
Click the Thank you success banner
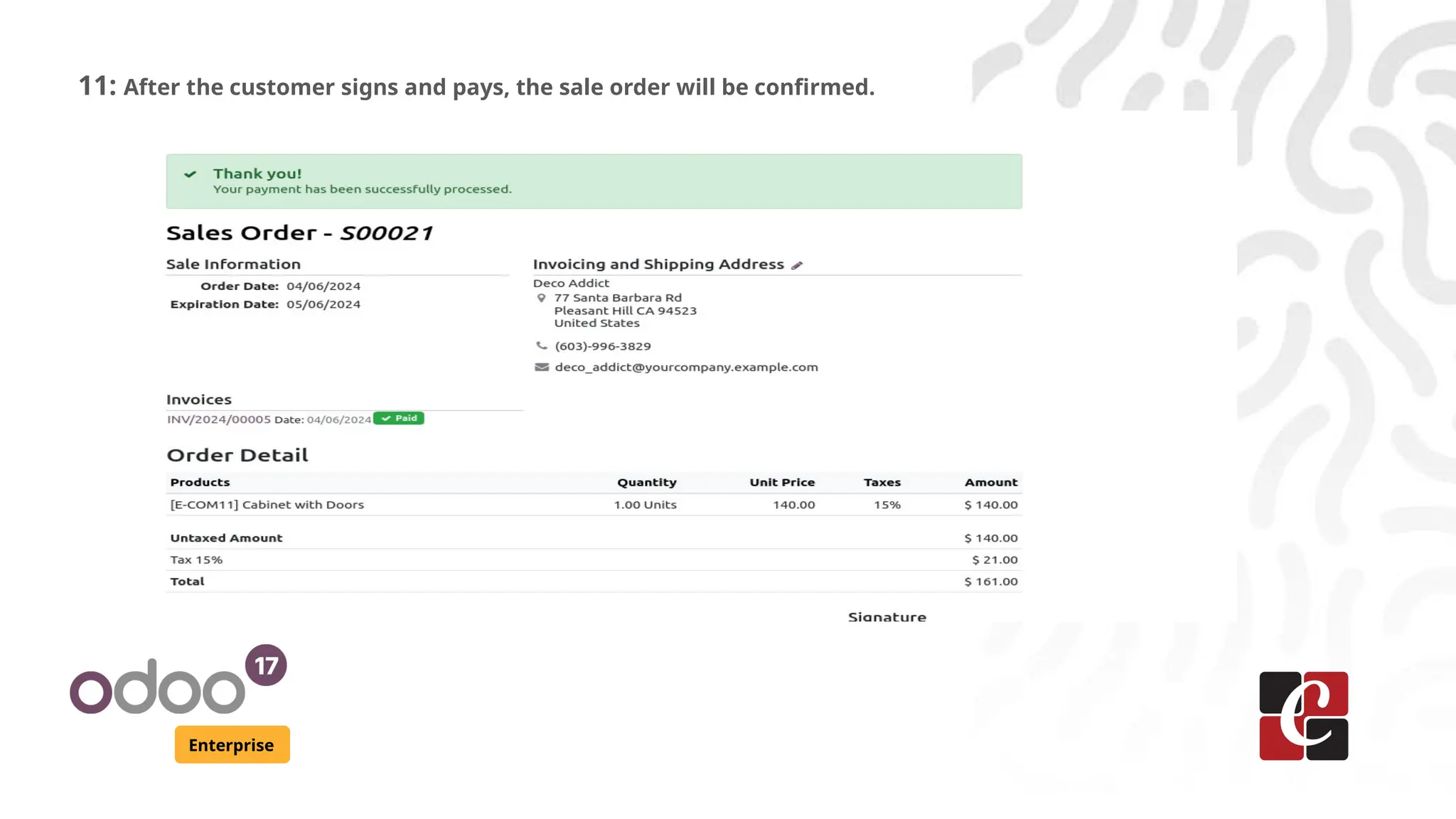pyautogui.click(x=594, y=181)
